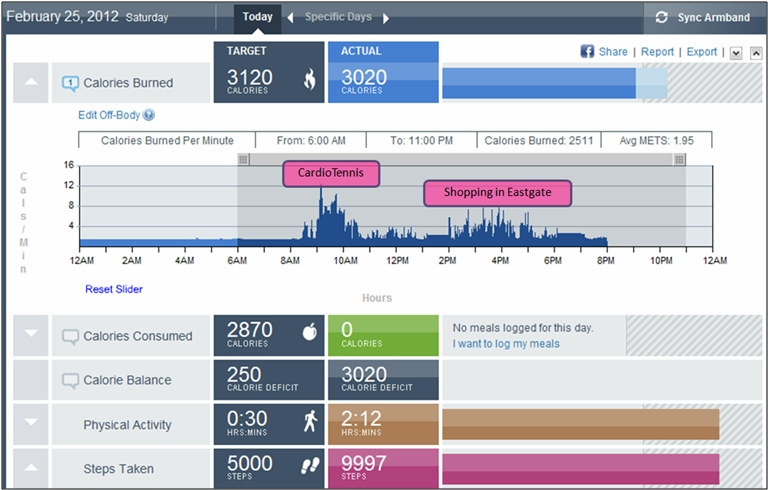Grab the right time-range slider handle
The image size is (768, 490).
(679, 159)
